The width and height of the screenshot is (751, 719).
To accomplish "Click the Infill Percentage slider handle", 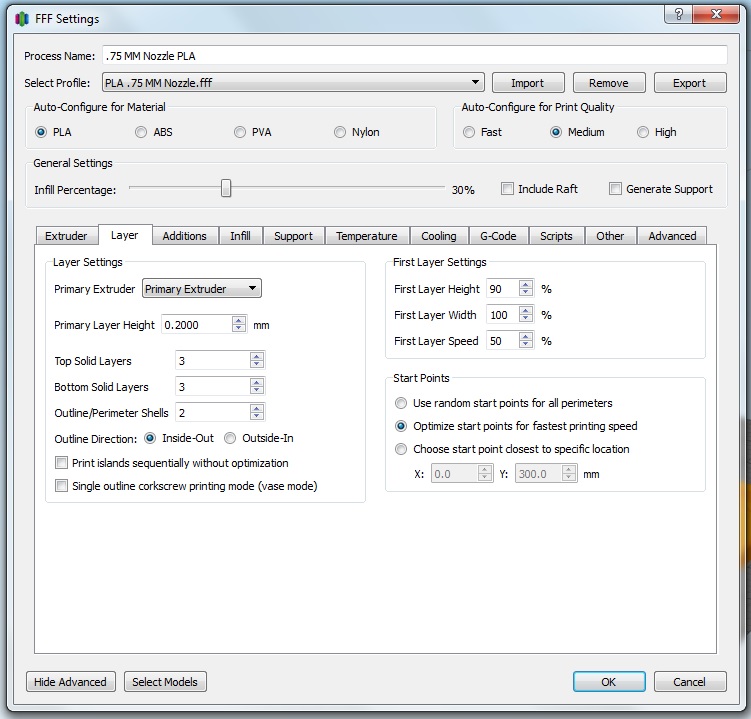I will click(x=226, y=188).
